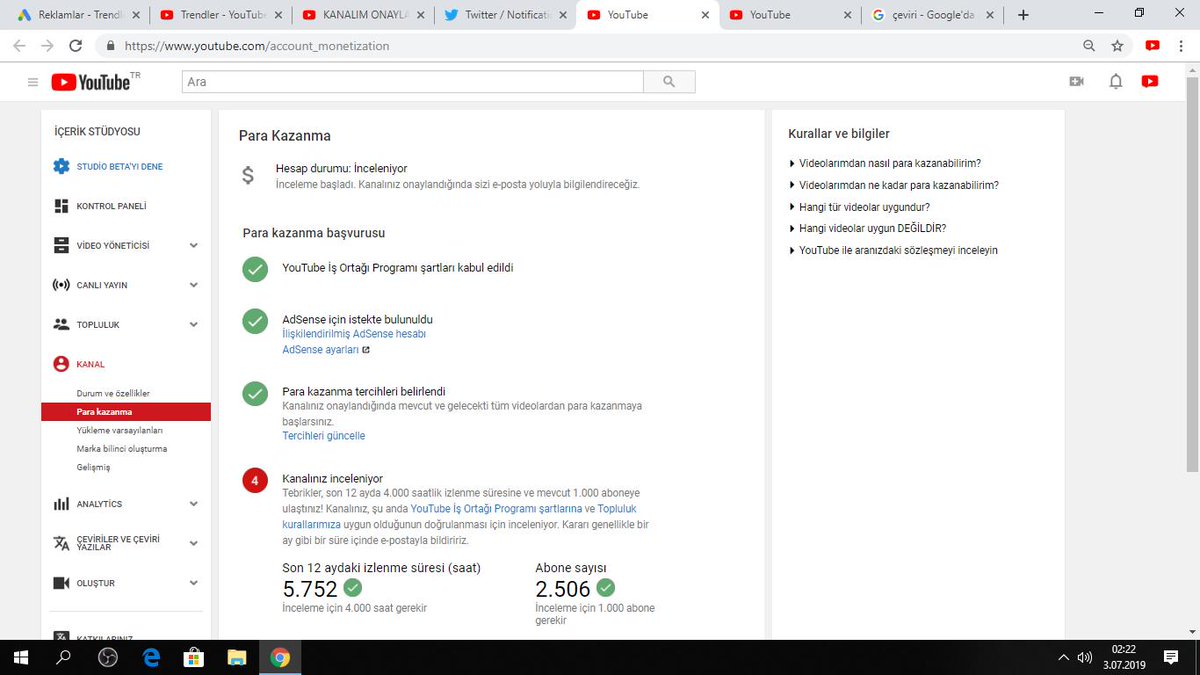Expand 'YouTube ile aranızdaki sözleşmeyi inceleyin'
Screen dimensions: 1200x675
click(893, 250)
